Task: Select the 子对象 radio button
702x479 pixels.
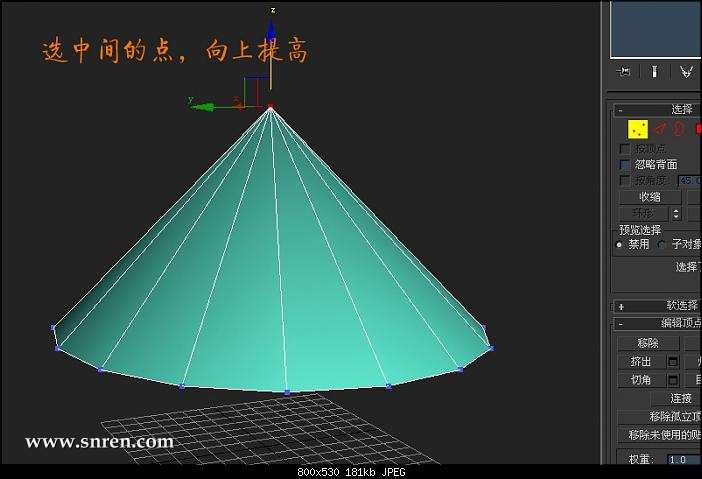Action: coord(661,244)
